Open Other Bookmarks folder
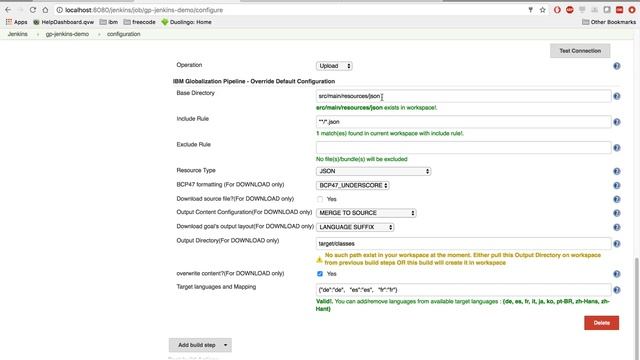Image resolution: width=640 pixels, height=360 pixels. click(x=609, y=22)
